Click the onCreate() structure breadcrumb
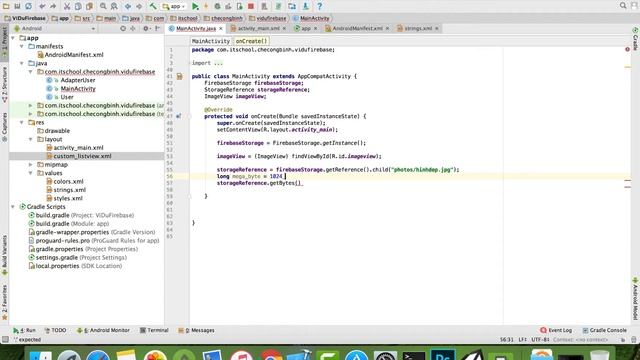Screen dimensions: 640x360 (251, 41)
